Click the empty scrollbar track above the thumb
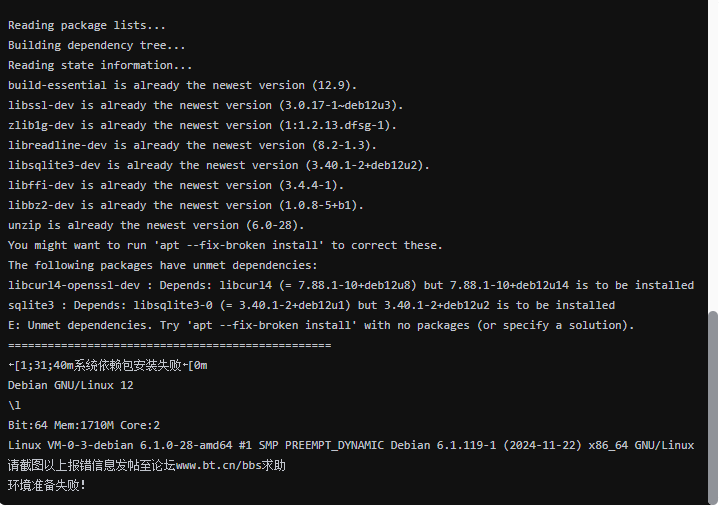Viewport: 719px width, 506px height. [712, 150]
